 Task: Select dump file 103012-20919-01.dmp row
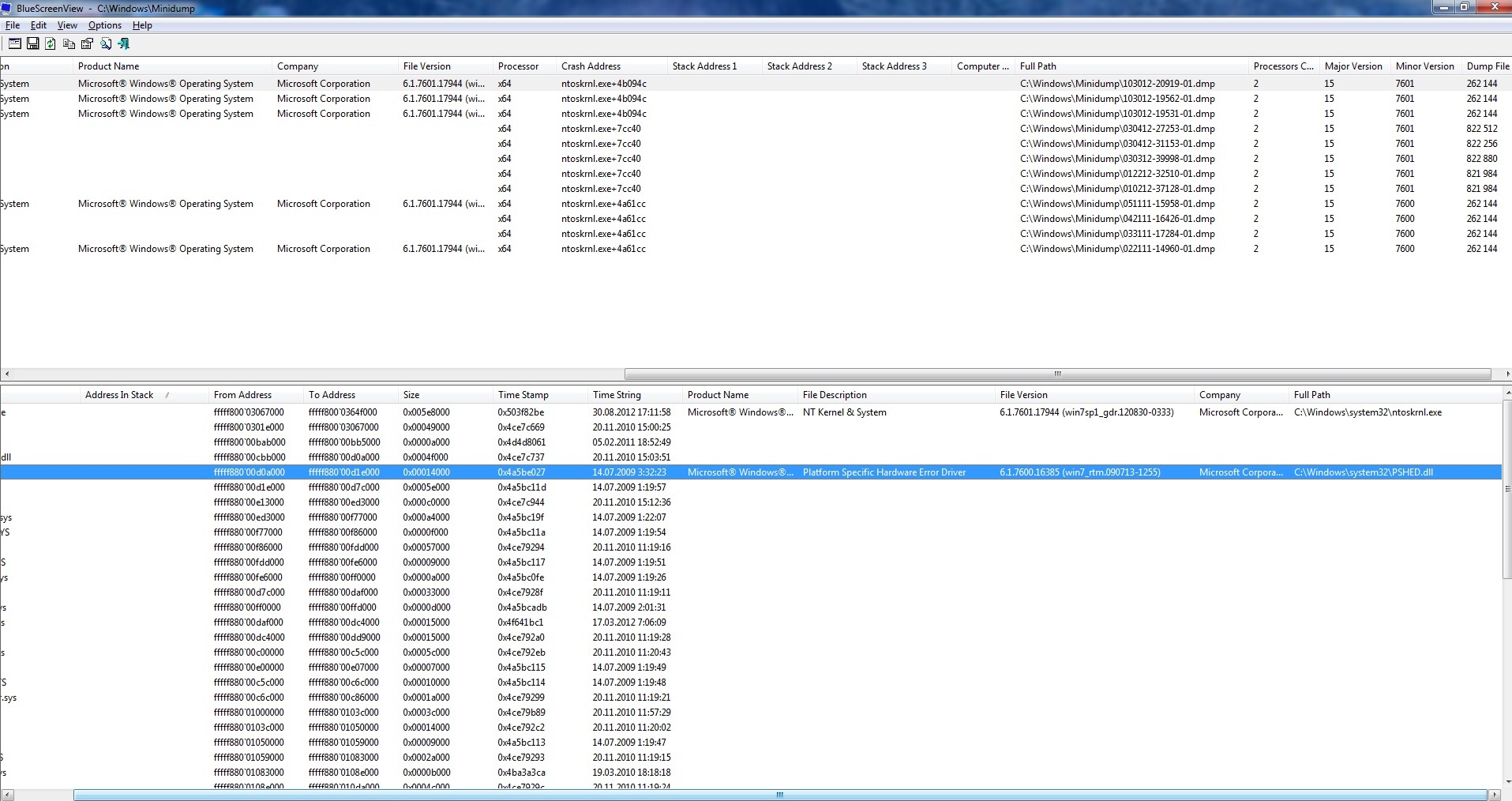coord(756,84)
